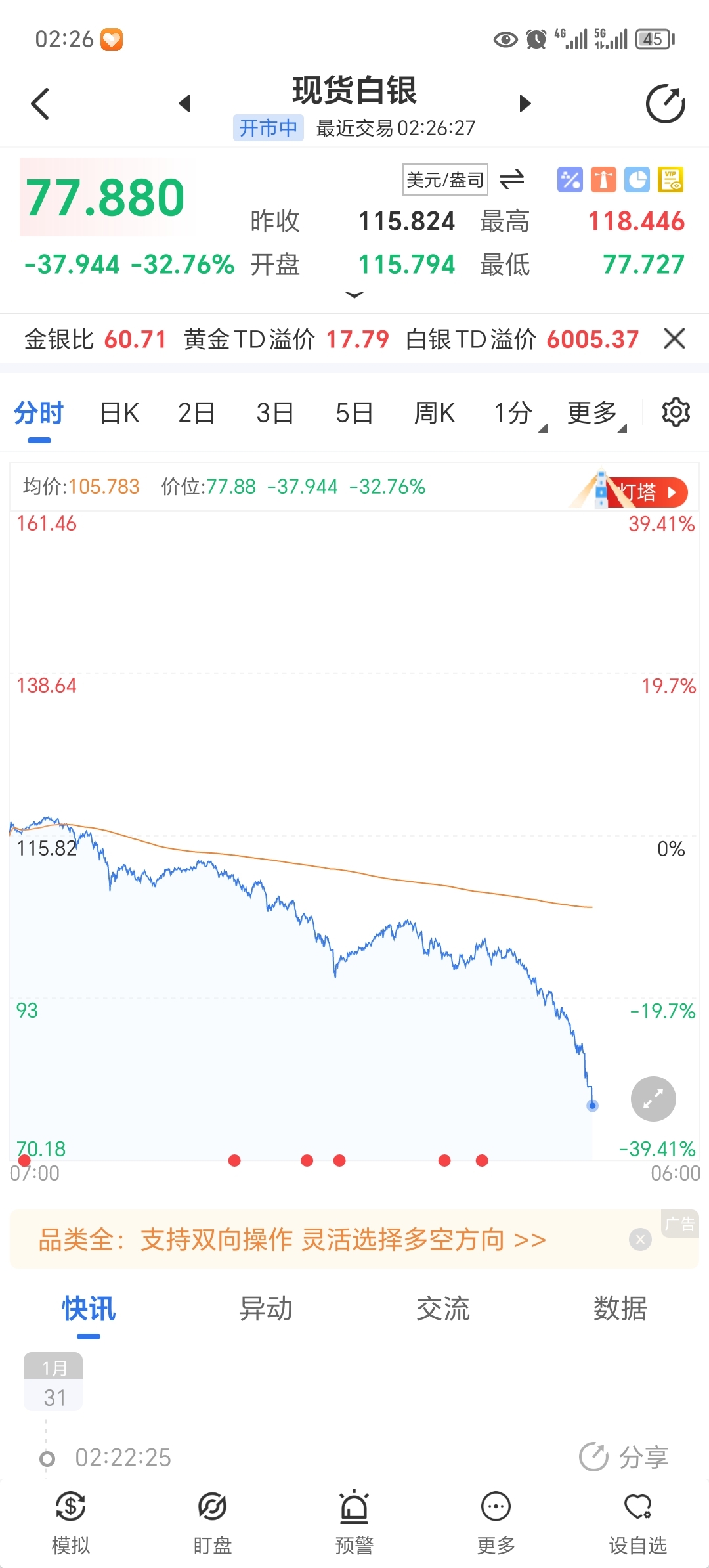Open chart settings gear icon

[676, 413]
